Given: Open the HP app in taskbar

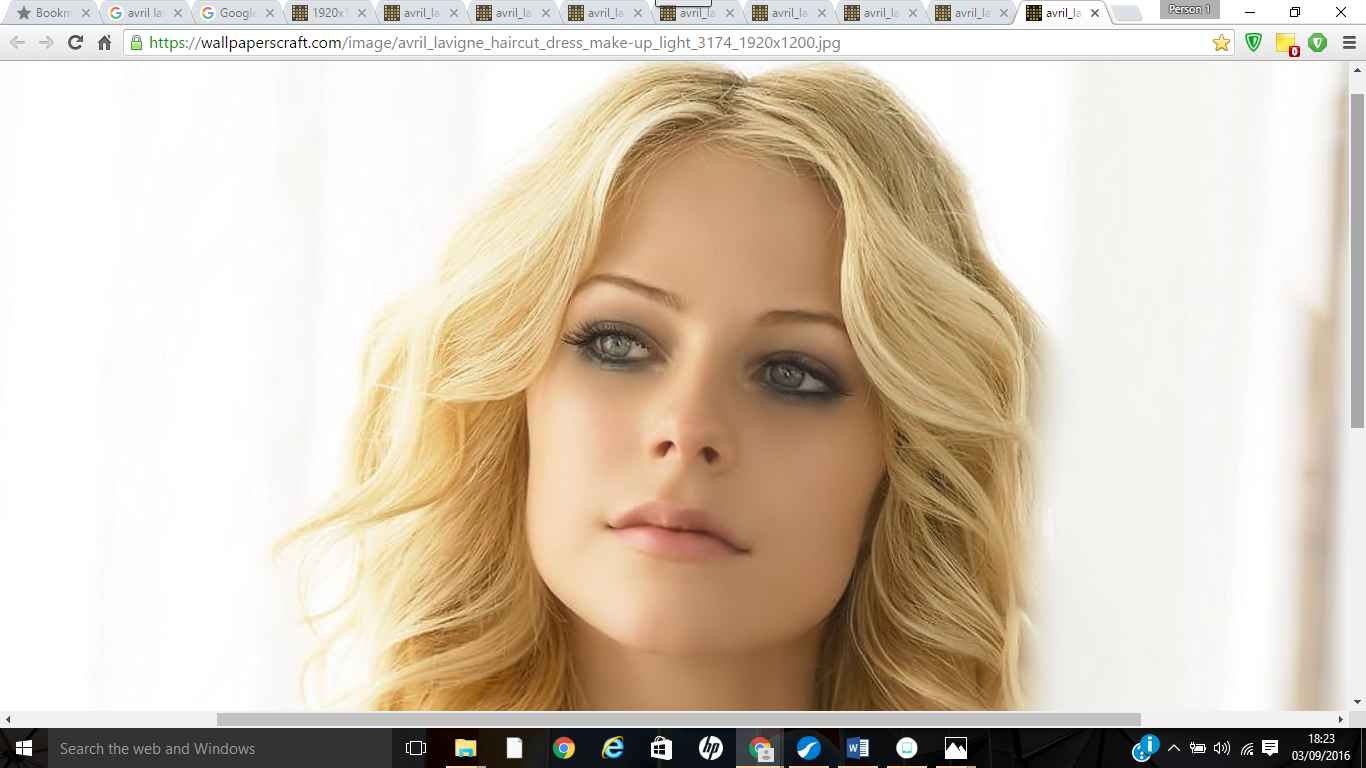Looking at the screenshot, I should pos(711,748).
